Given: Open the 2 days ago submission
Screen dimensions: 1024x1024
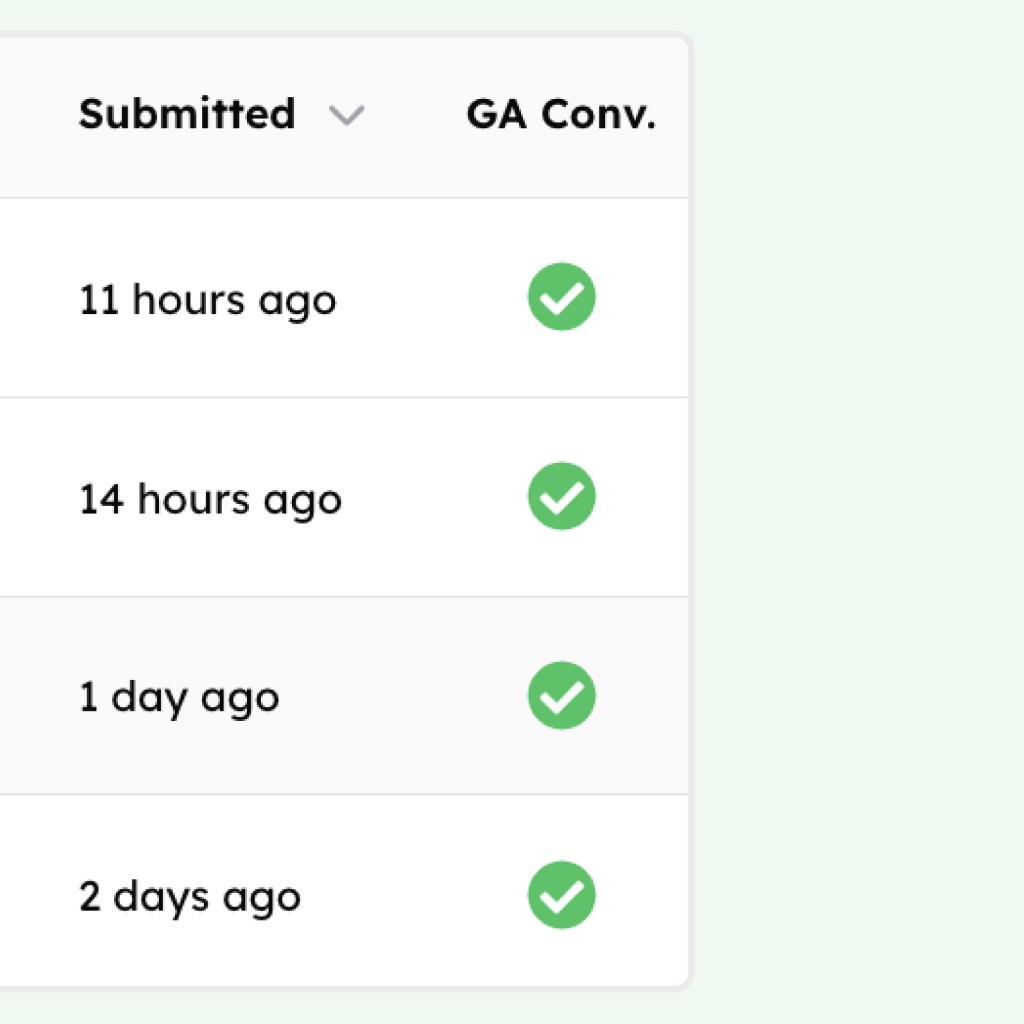Looking at the screenshot, I should [x=190, y=896].
